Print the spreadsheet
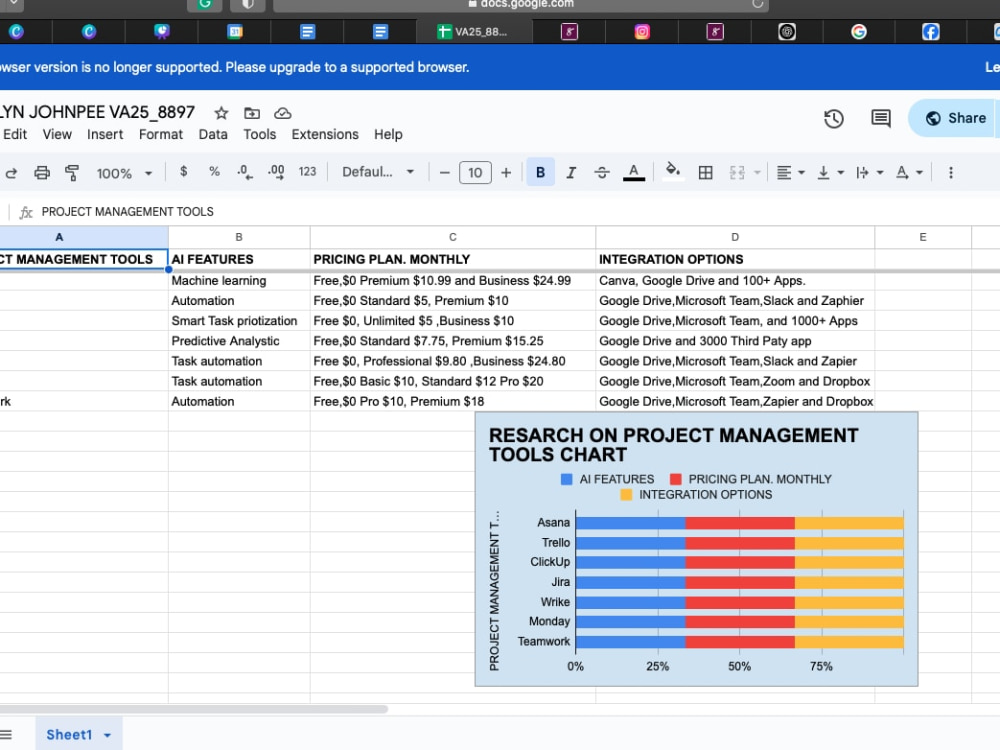Viewport: 1000px width, 750px height. [x=42, y=173]
